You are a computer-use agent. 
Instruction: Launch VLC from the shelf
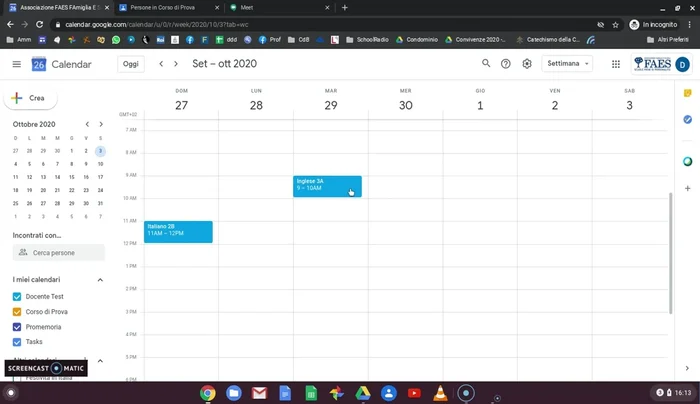coord(440,393)
